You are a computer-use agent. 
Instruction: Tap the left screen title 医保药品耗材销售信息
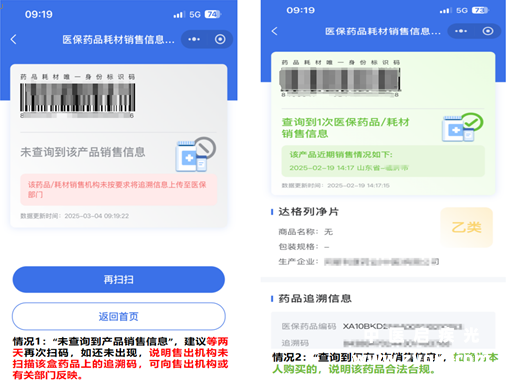(x=118, y=40)
